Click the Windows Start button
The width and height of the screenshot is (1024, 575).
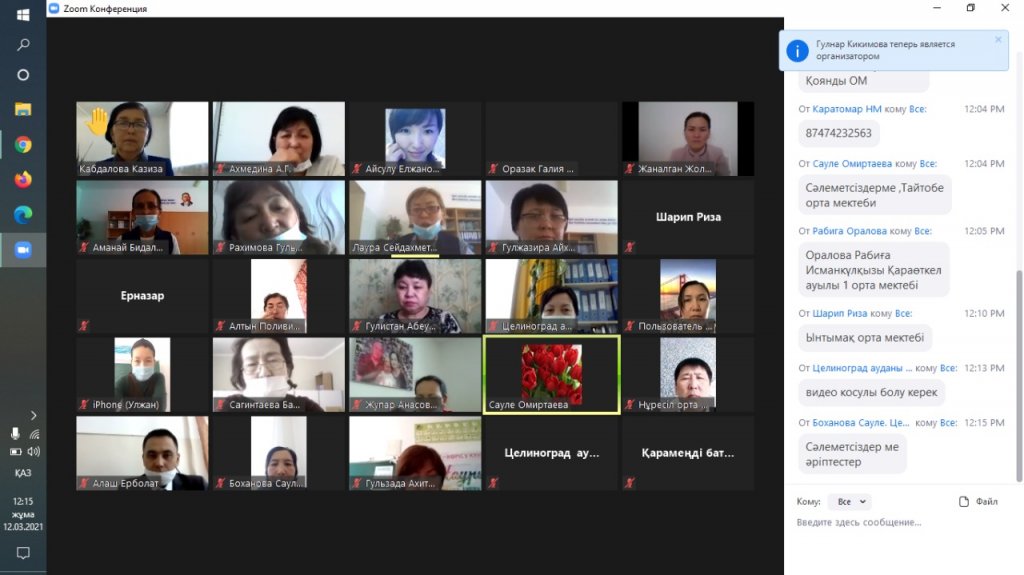(x=22, y=15)
